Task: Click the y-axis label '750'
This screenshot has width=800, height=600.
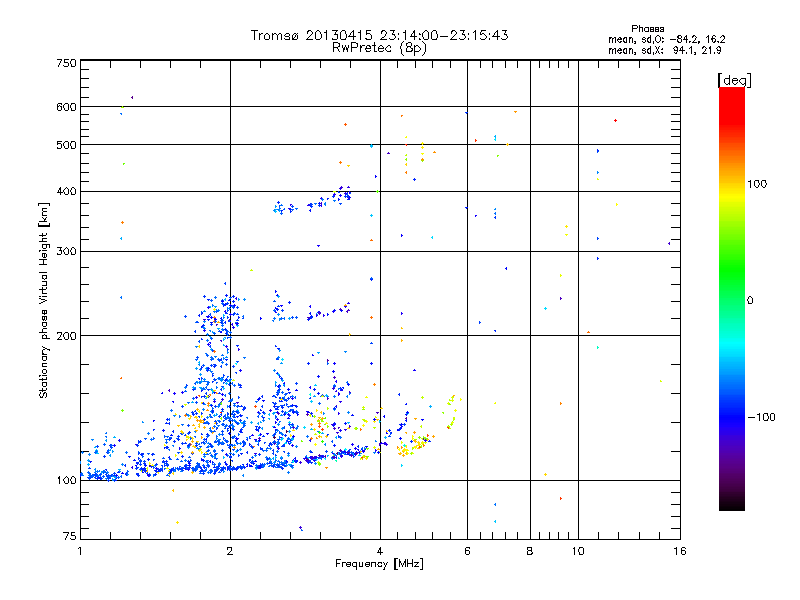Action: [x=66, y=63]
